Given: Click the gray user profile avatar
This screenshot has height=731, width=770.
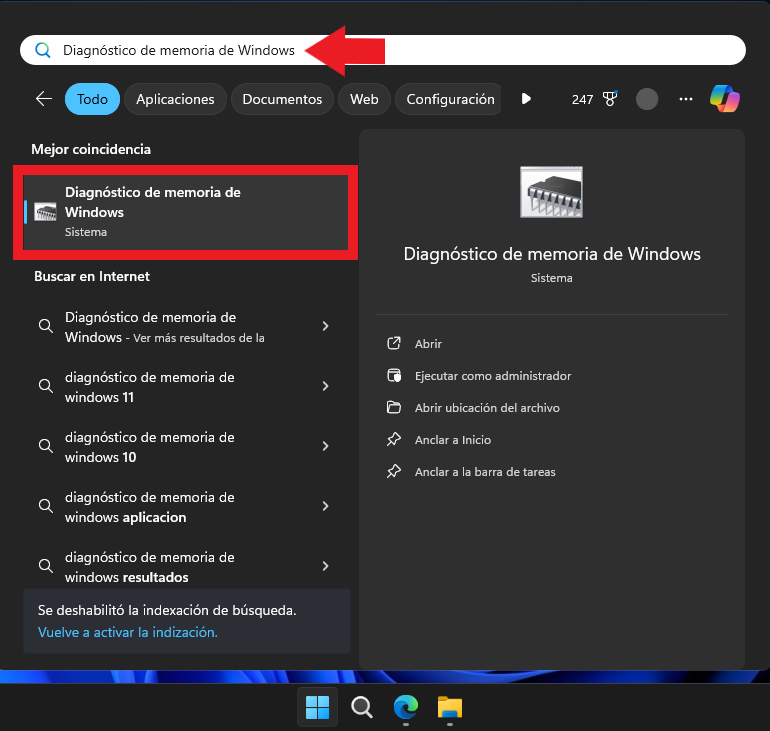Looking at the screenshot, I should coord(647,99).
